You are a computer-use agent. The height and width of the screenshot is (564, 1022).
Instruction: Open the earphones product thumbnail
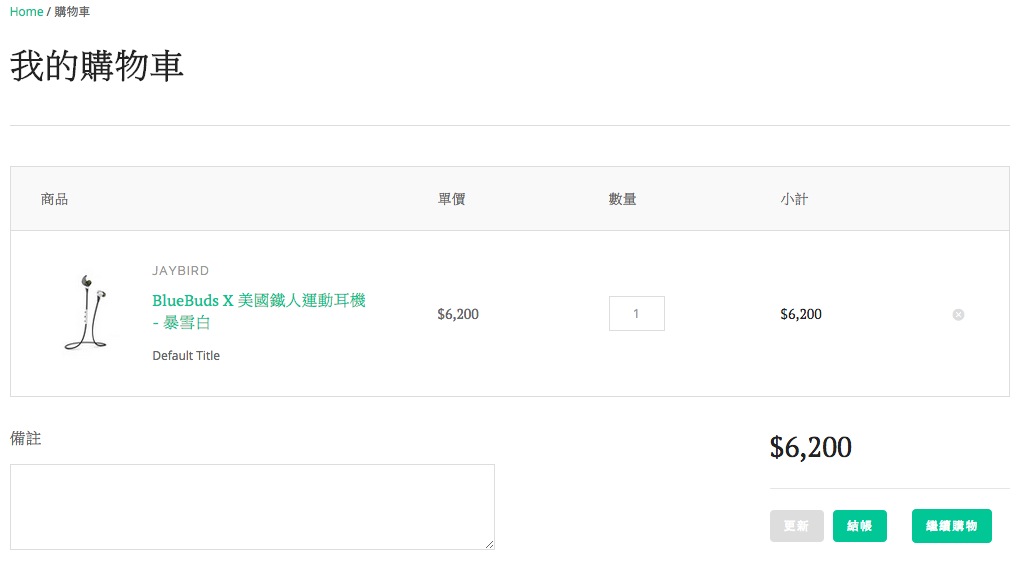coord(86,312)
